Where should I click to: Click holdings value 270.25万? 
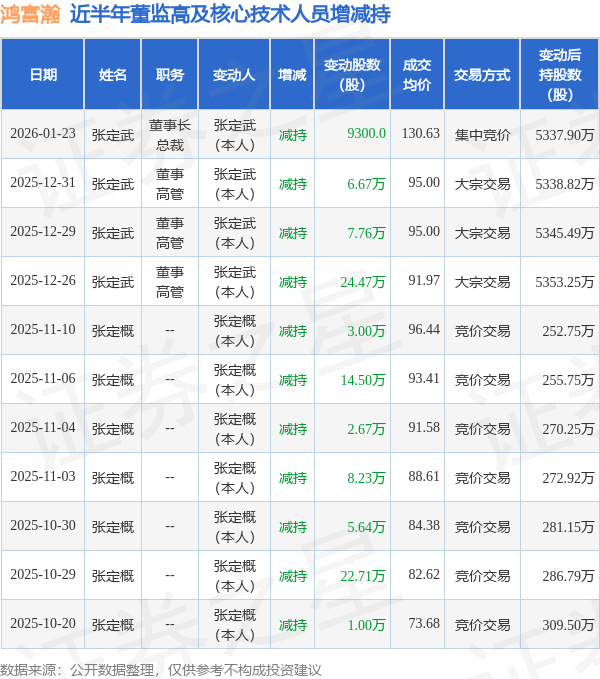pyautogui.click(x=568, y=428)
